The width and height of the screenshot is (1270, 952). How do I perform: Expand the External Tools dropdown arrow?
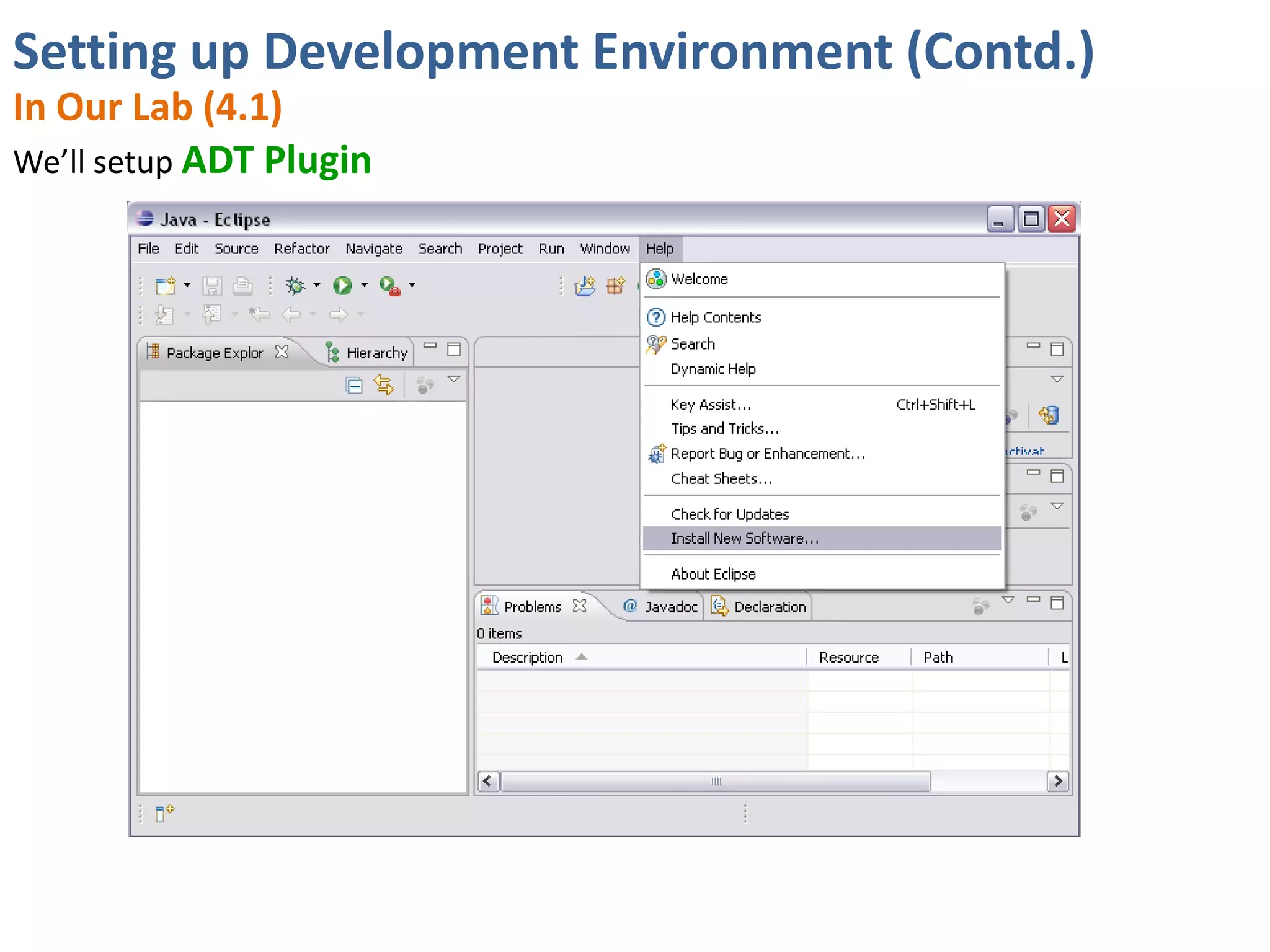click(412, 286)
